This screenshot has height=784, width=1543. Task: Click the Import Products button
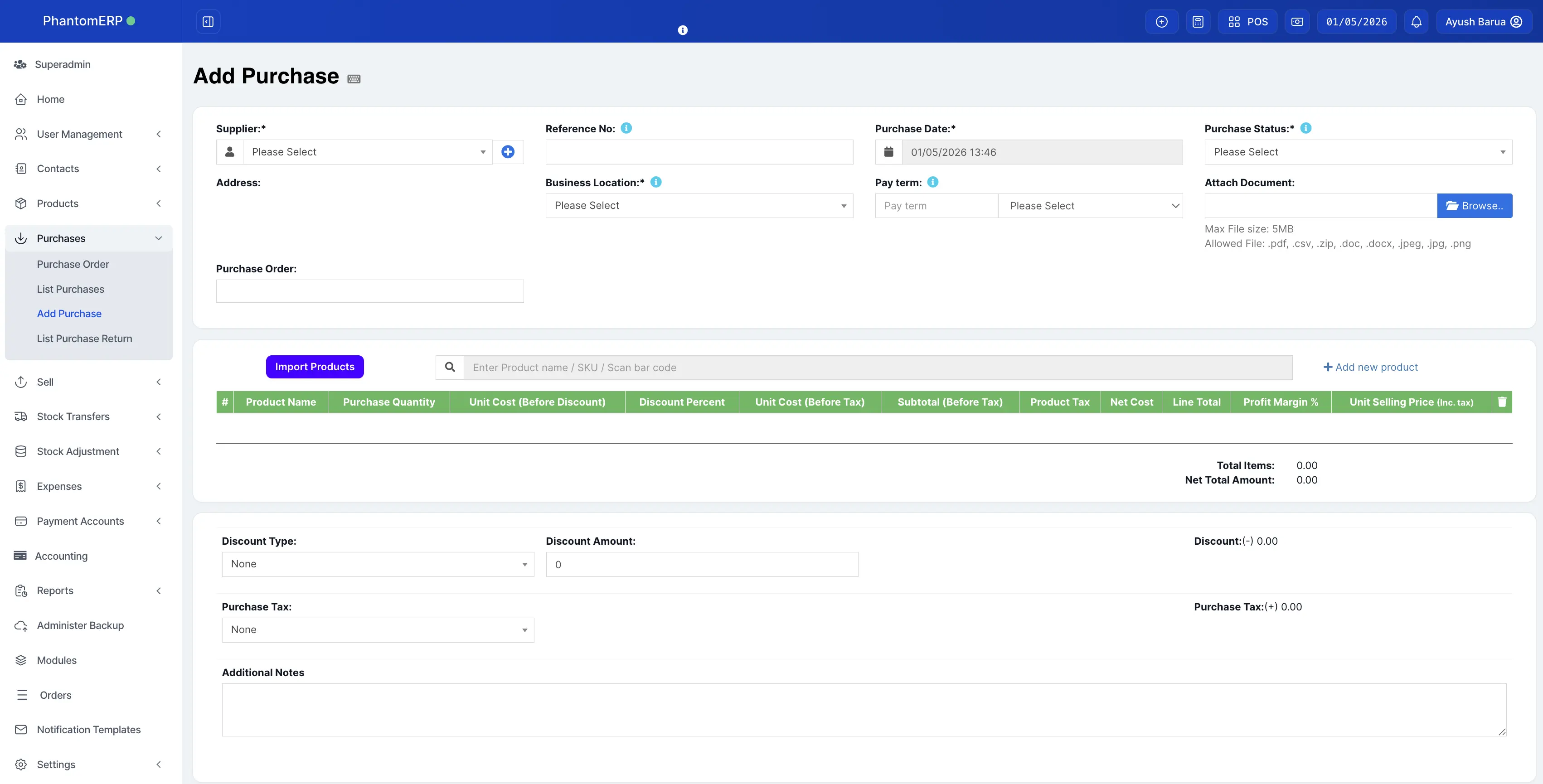(315, 367)
